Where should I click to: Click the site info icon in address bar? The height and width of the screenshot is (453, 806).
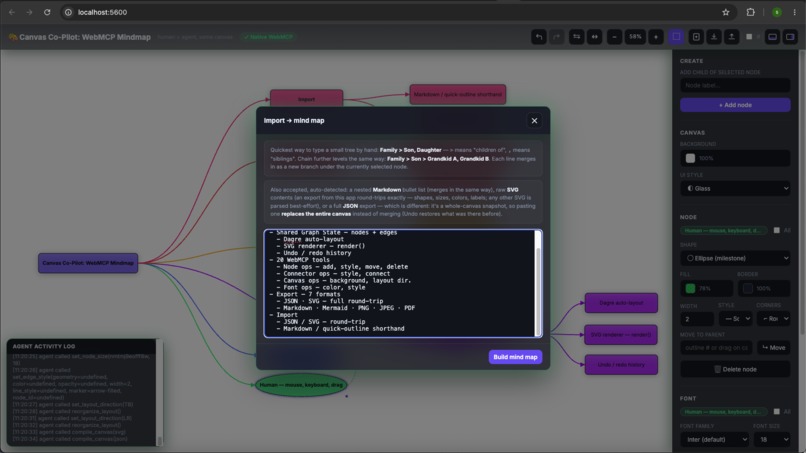tap(68, 12)
